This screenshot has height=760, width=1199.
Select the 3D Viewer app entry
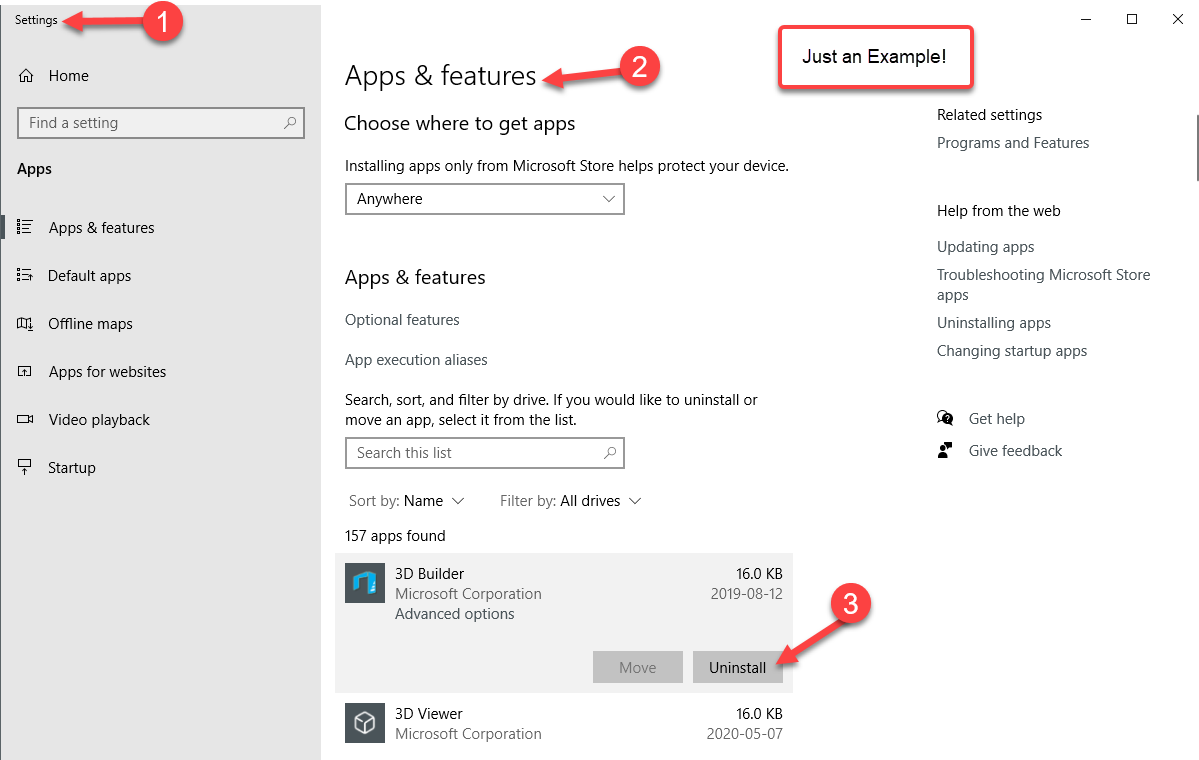pyautogui.click(x=564, y=723)
